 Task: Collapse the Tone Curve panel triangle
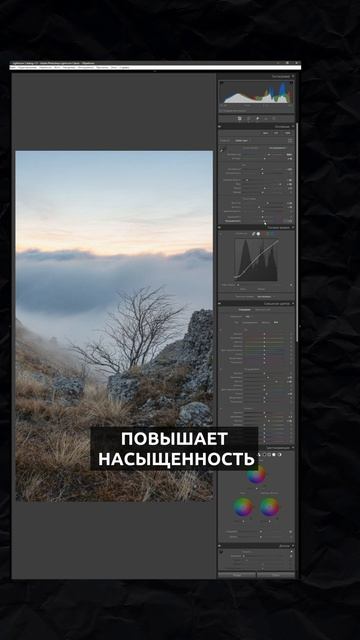tap(293, 227)
